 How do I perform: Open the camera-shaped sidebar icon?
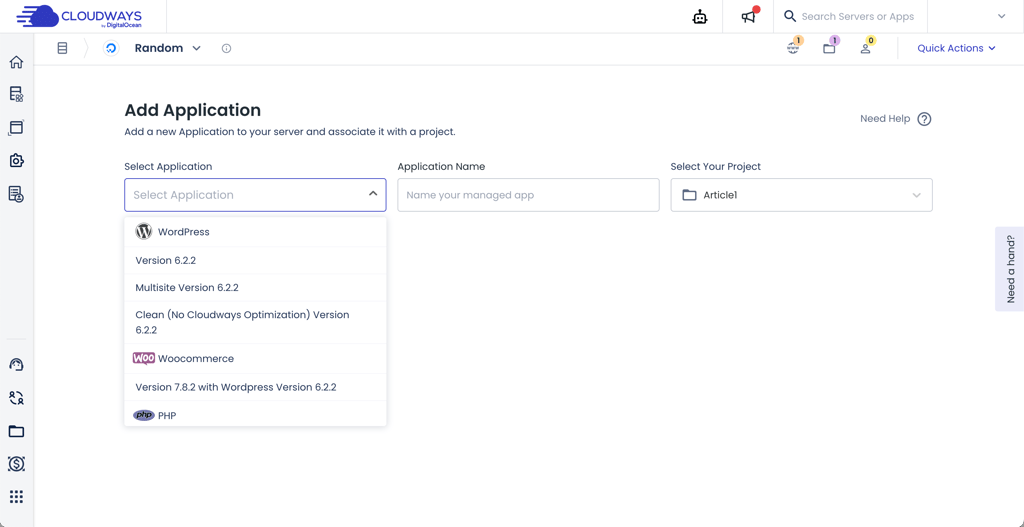point(16,161)
